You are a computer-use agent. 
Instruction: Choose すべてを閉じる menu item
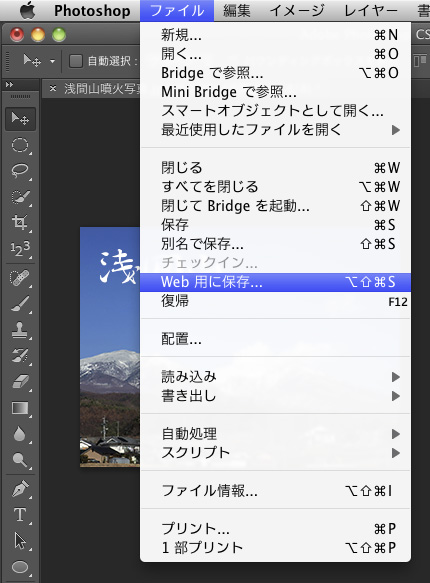coord(275,187)
